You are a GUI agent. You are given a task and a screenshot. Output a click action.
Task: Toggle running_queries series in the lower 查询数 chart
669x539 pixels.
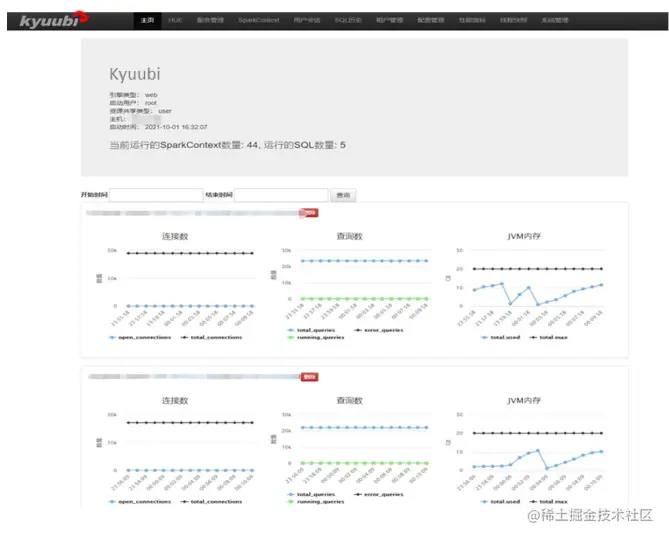click(316, 502)
